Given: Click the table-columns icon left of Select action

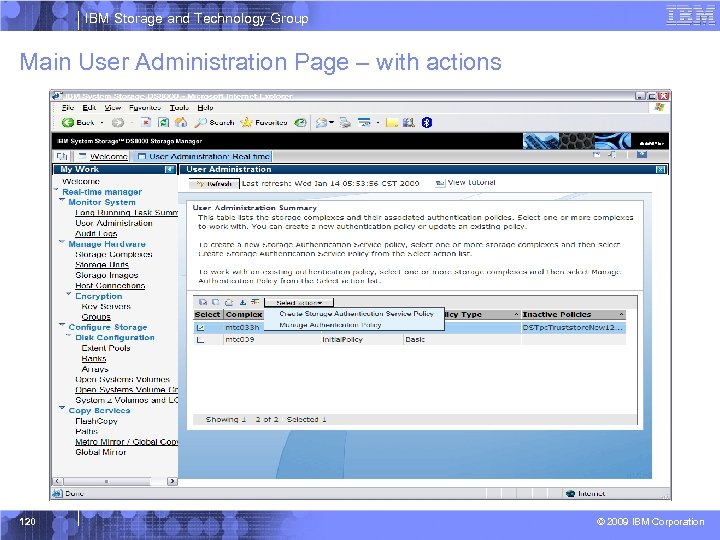Looking at the screenshot, I should tap(255, 302).
